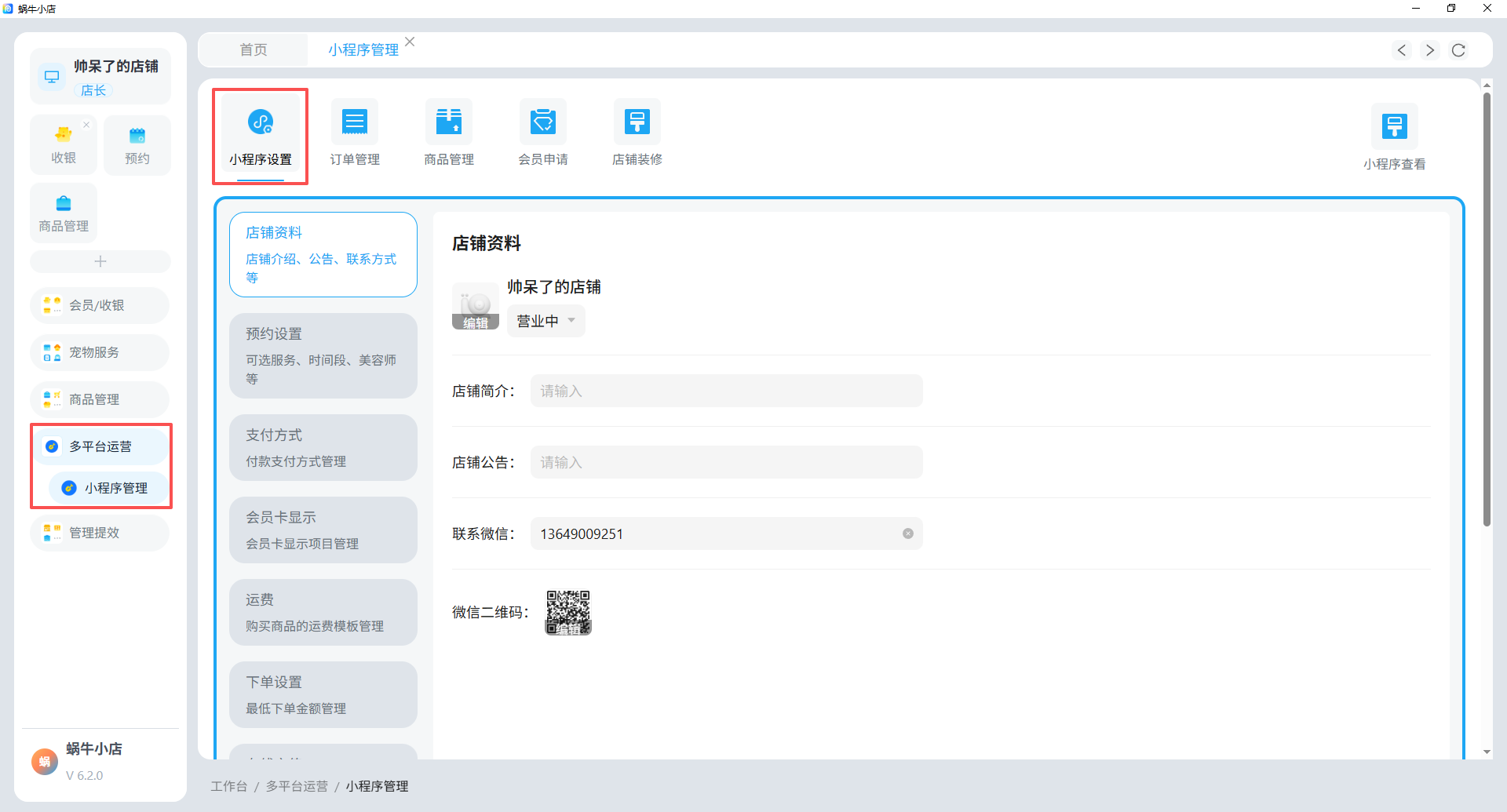Screen dimensions: 1507x812
Task: Click the shop monitor icon in the store card
Action: pos(52,77)
